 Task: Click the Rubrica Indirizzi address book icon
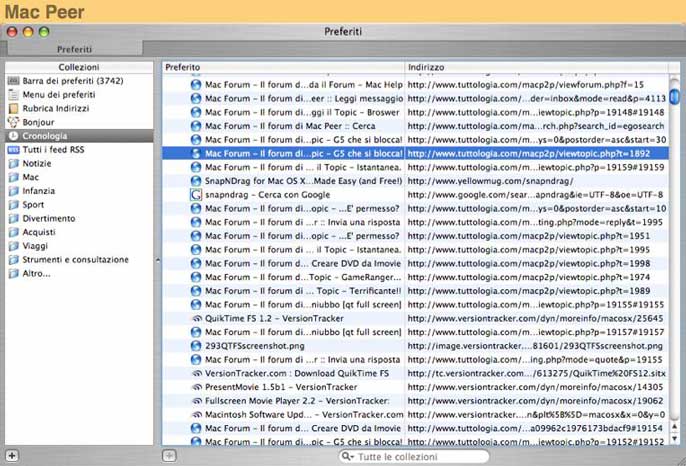(14, 108)
